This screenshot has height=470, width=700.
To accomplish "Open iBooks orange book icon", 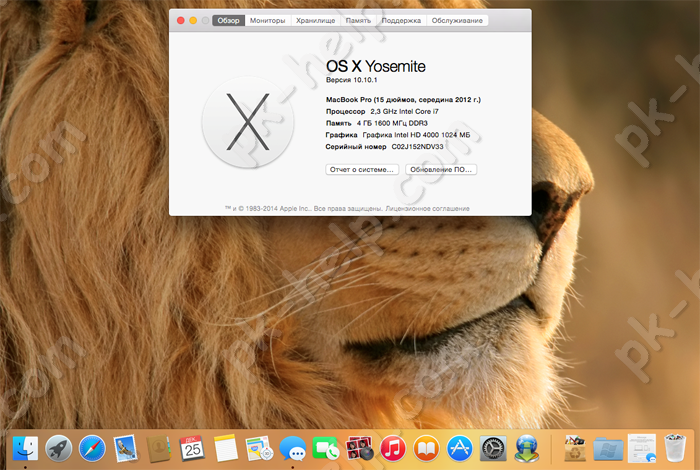I will 426,448.
